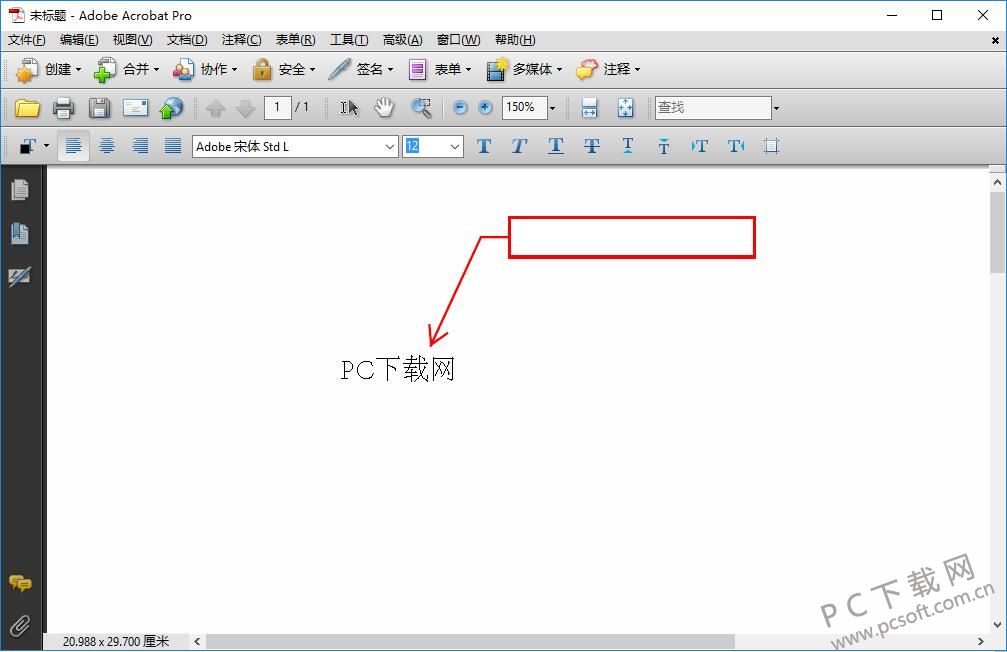The height and width of the screenshot is (652, 1007).
Task: Expand the 安全 Secure menu button
Action: coord(283,69)
